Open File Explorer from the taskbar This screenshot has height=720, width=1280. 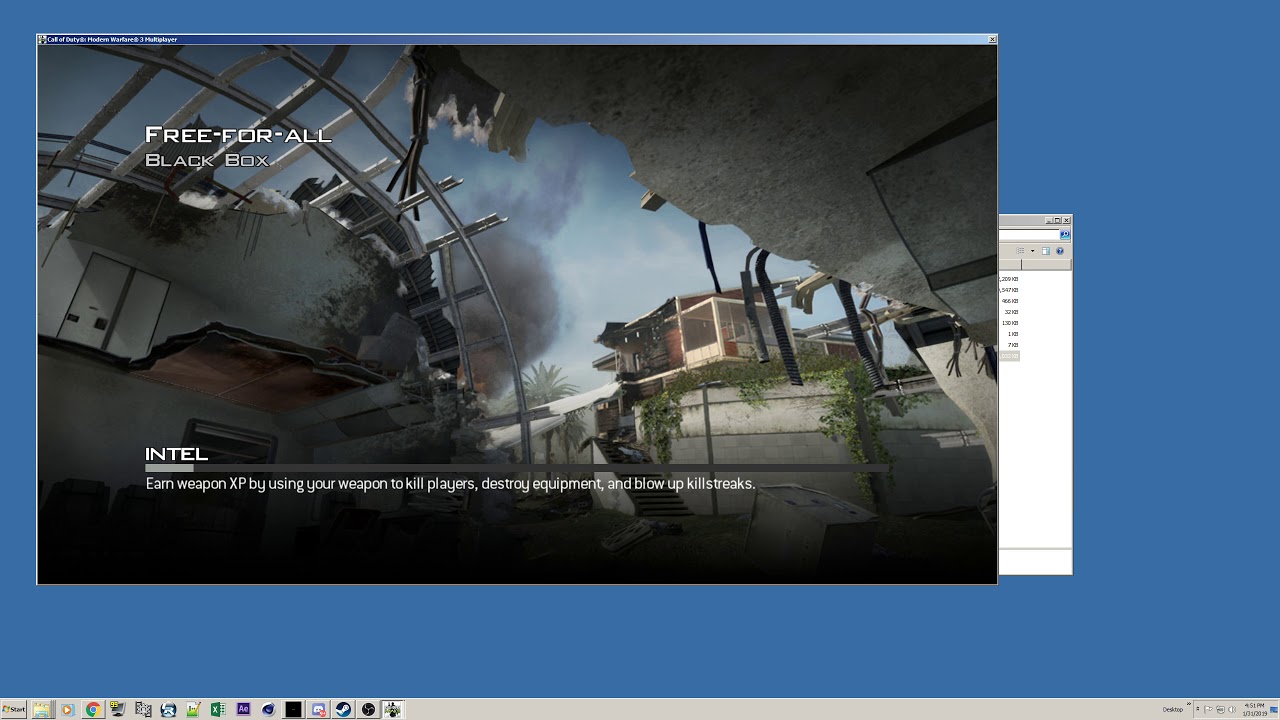click(x=42, y=709)
